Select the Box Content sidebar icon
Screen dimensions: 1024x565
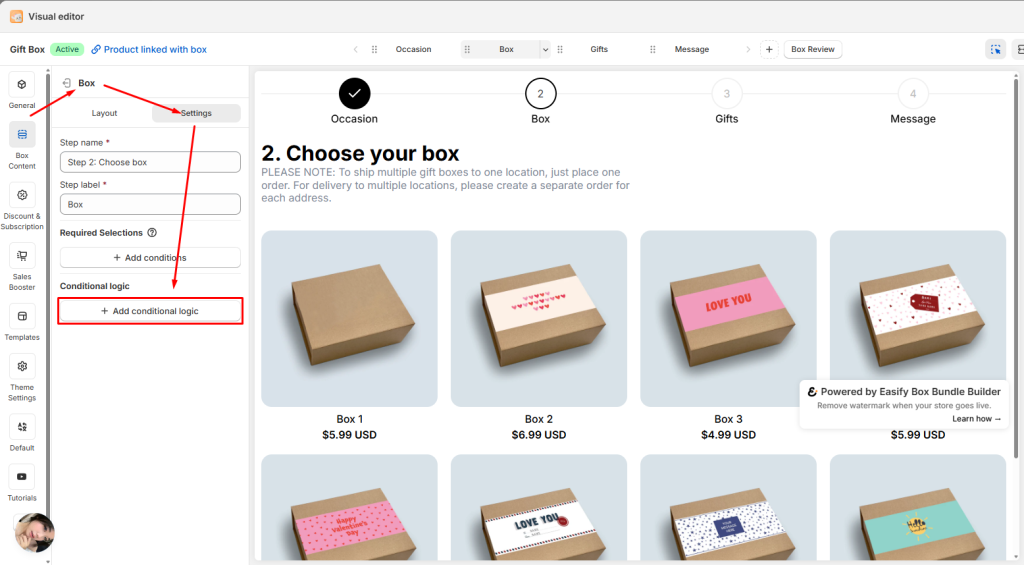coord(22,135)
